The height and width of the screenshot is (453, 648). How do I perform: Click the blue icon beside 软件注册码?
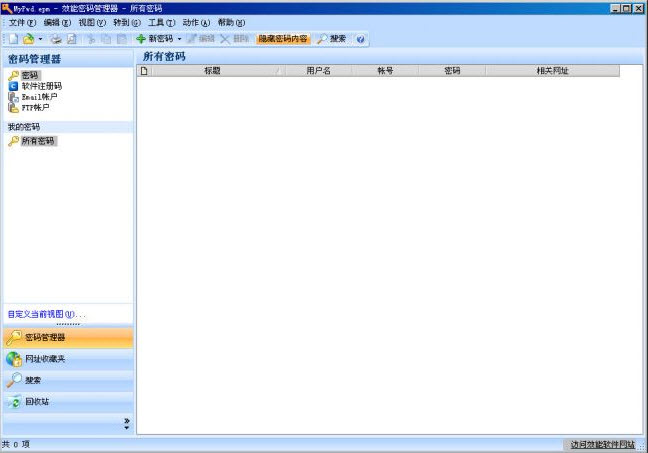13,86
